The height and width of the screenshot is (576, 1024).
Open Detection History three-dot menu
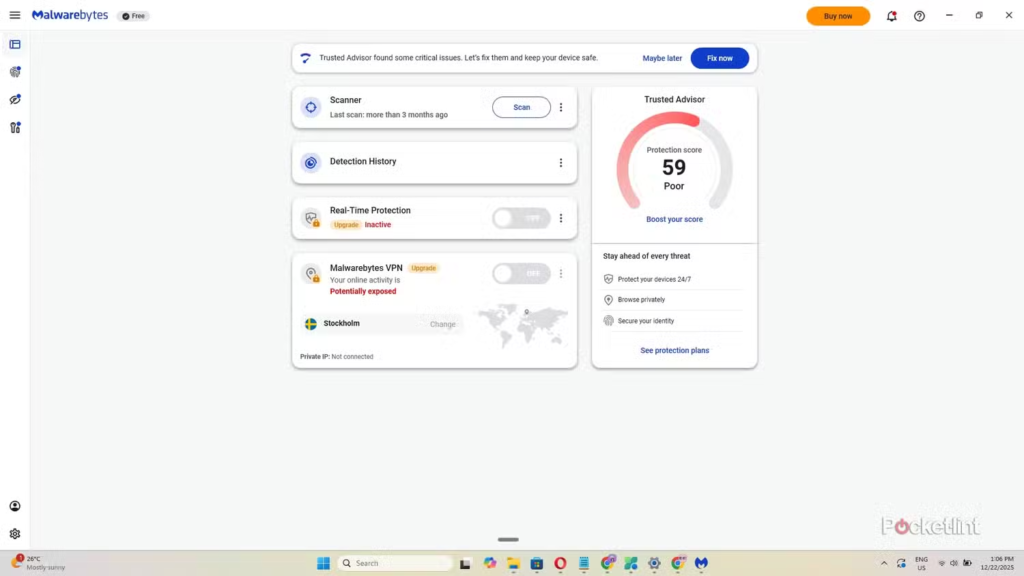click(561, 162)
